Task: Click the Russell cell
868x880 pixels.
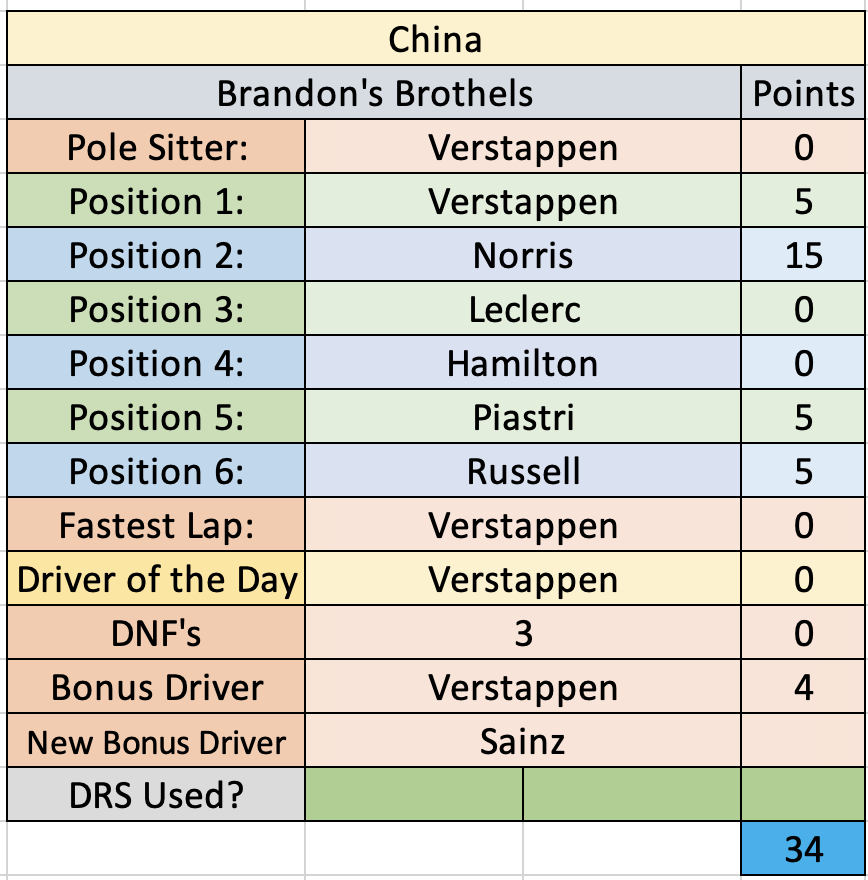Action: point(523,470)
